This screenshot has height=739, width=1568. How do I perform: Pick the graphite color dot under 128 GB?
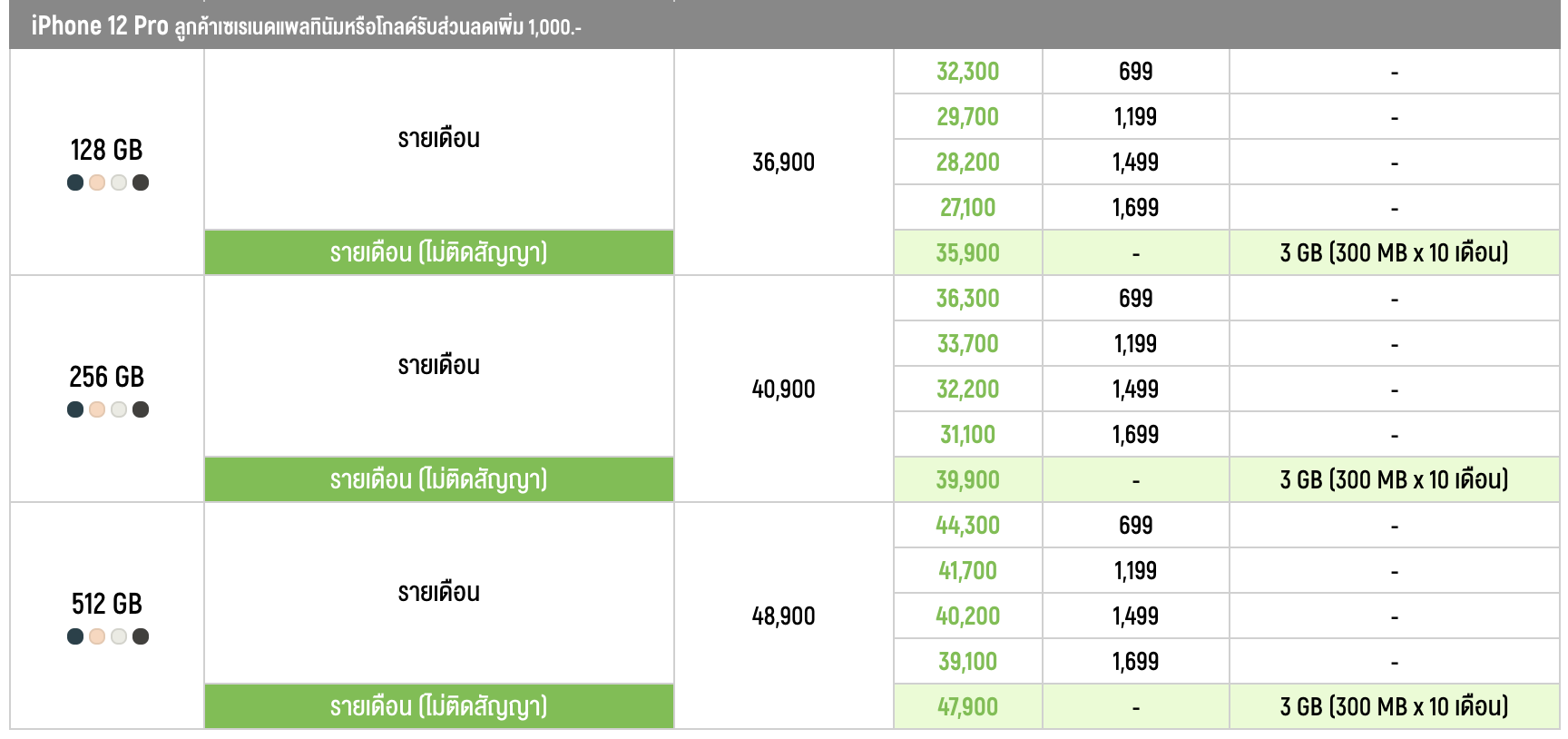tap(141, 182)
